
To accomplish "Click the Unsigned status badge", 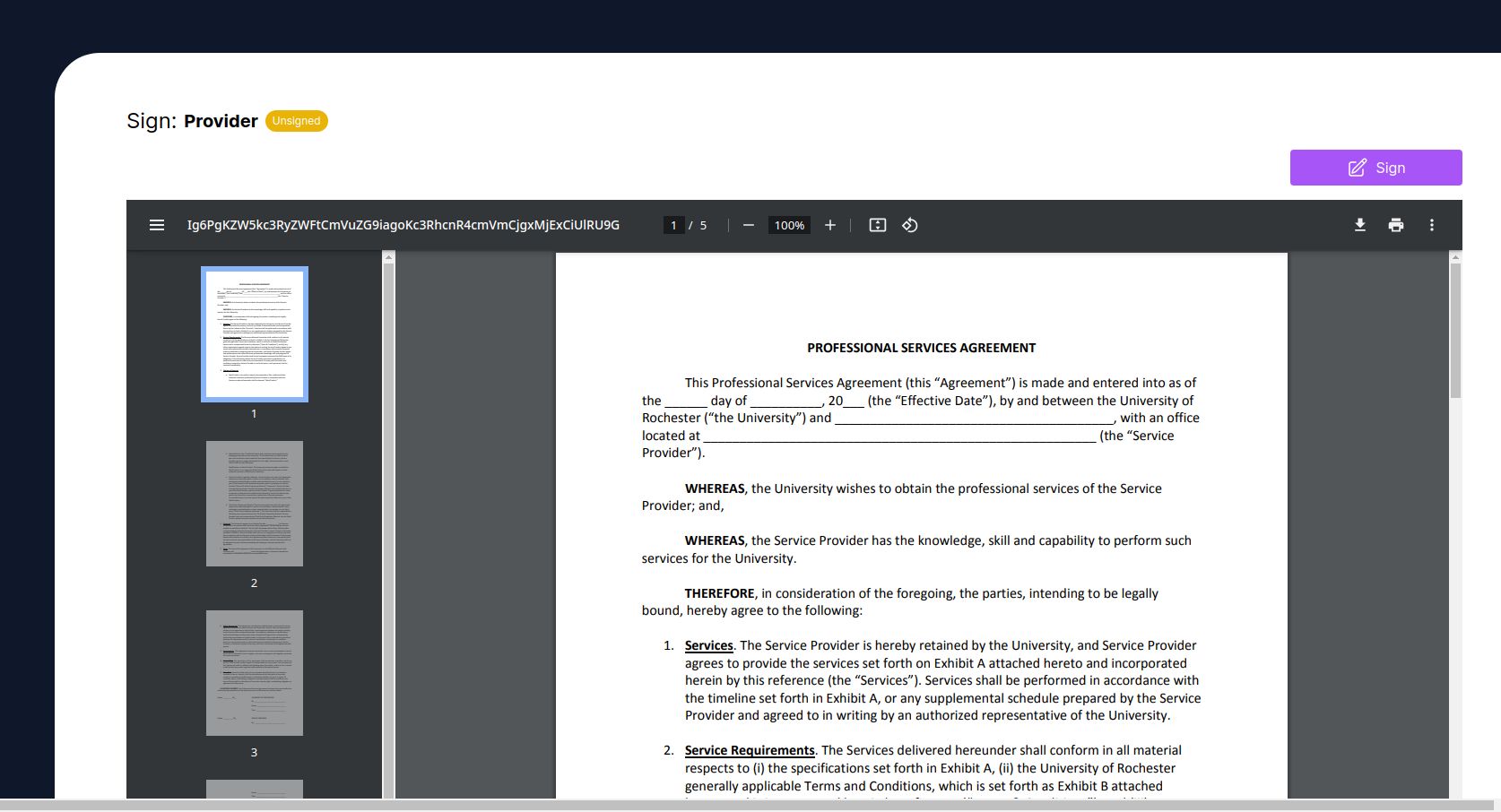I will (x=297, y=121).
